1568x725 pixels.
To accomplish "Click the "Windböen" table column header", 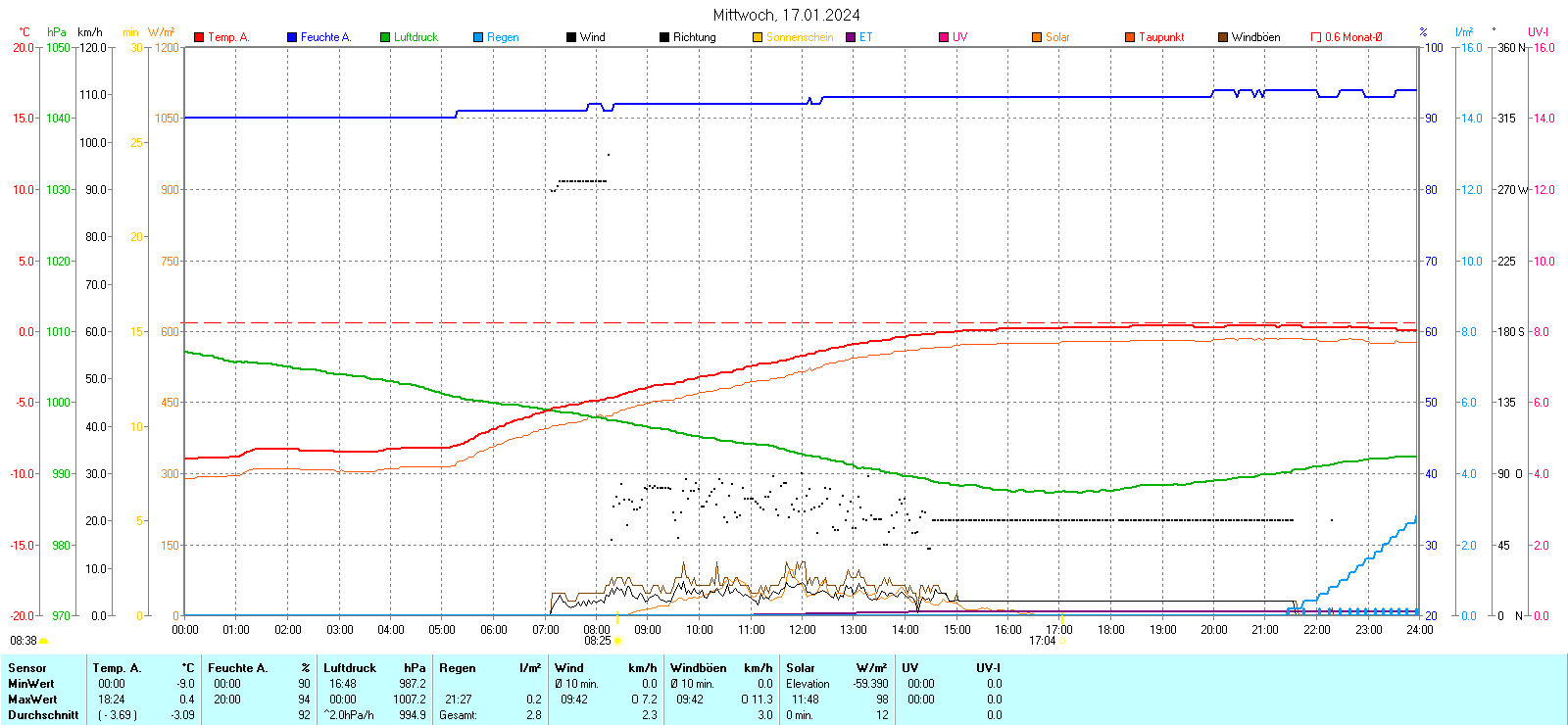I will (699, 668).
